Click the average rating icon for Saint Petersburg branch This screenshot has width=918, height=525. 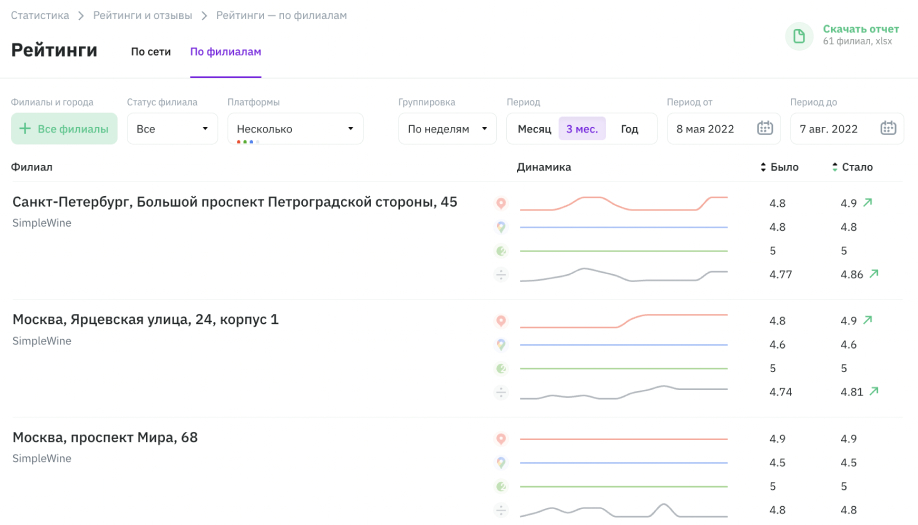point(501,274)
